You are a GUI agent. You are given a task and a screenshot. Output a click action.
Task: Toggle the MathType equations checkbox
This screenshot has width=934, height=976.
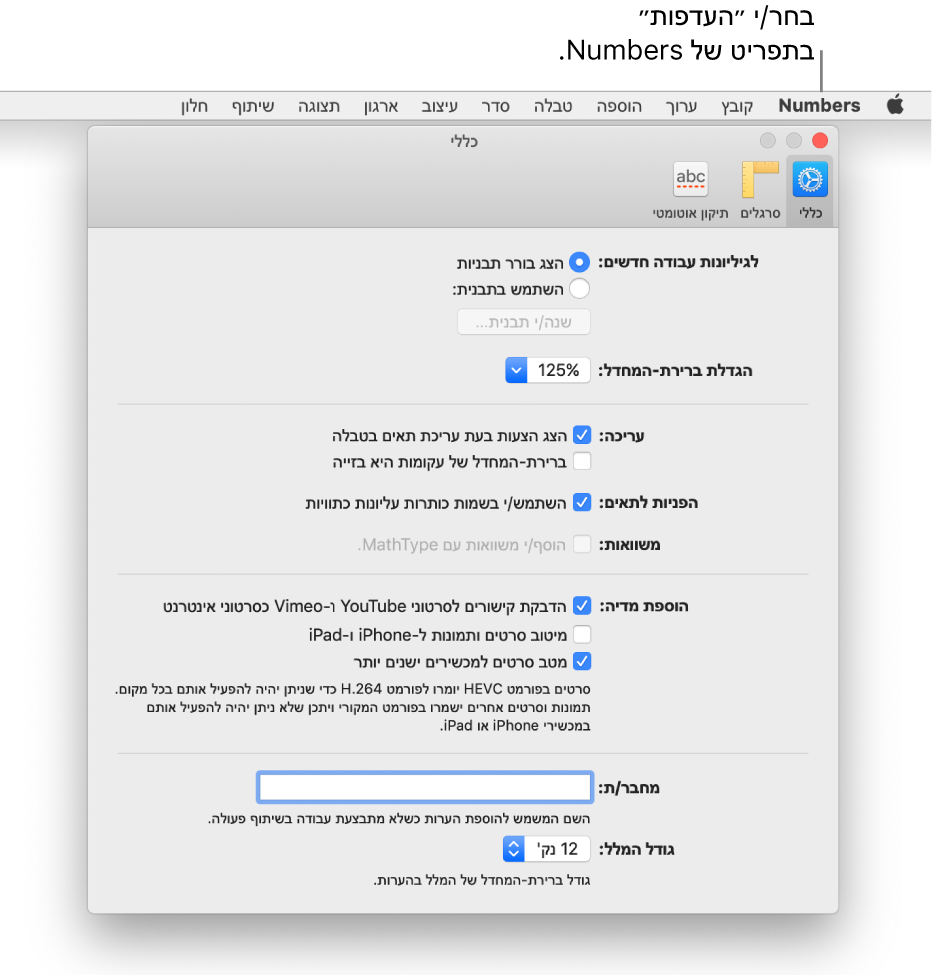582,544
